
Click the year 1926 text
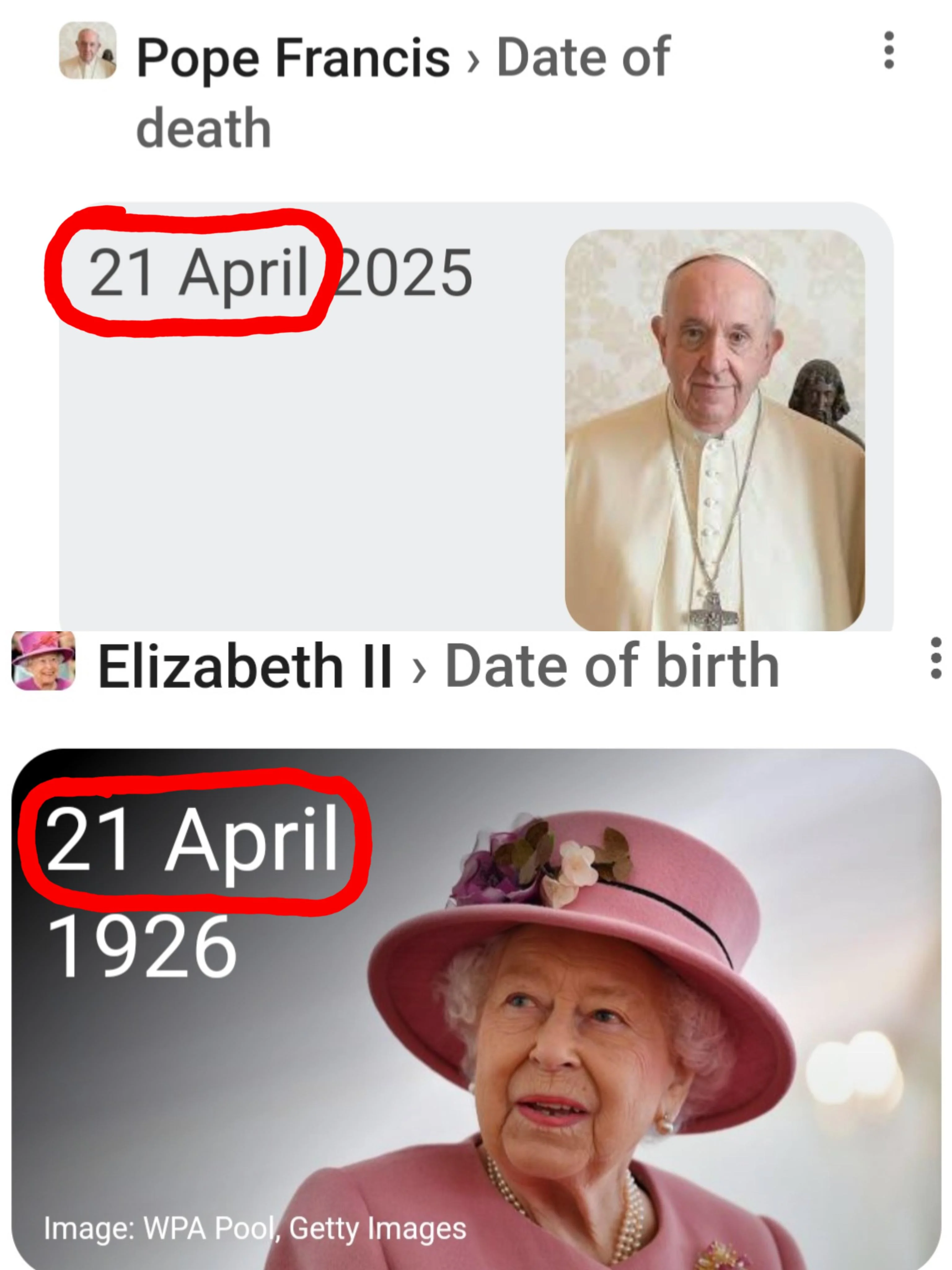click(x=142, y=947)
